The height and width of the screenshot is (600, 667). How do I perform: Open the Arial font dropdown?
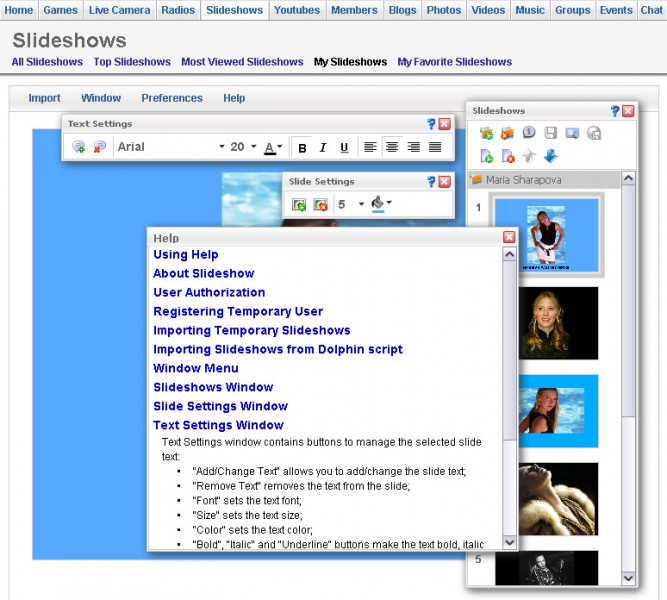[x=171, y=147]
